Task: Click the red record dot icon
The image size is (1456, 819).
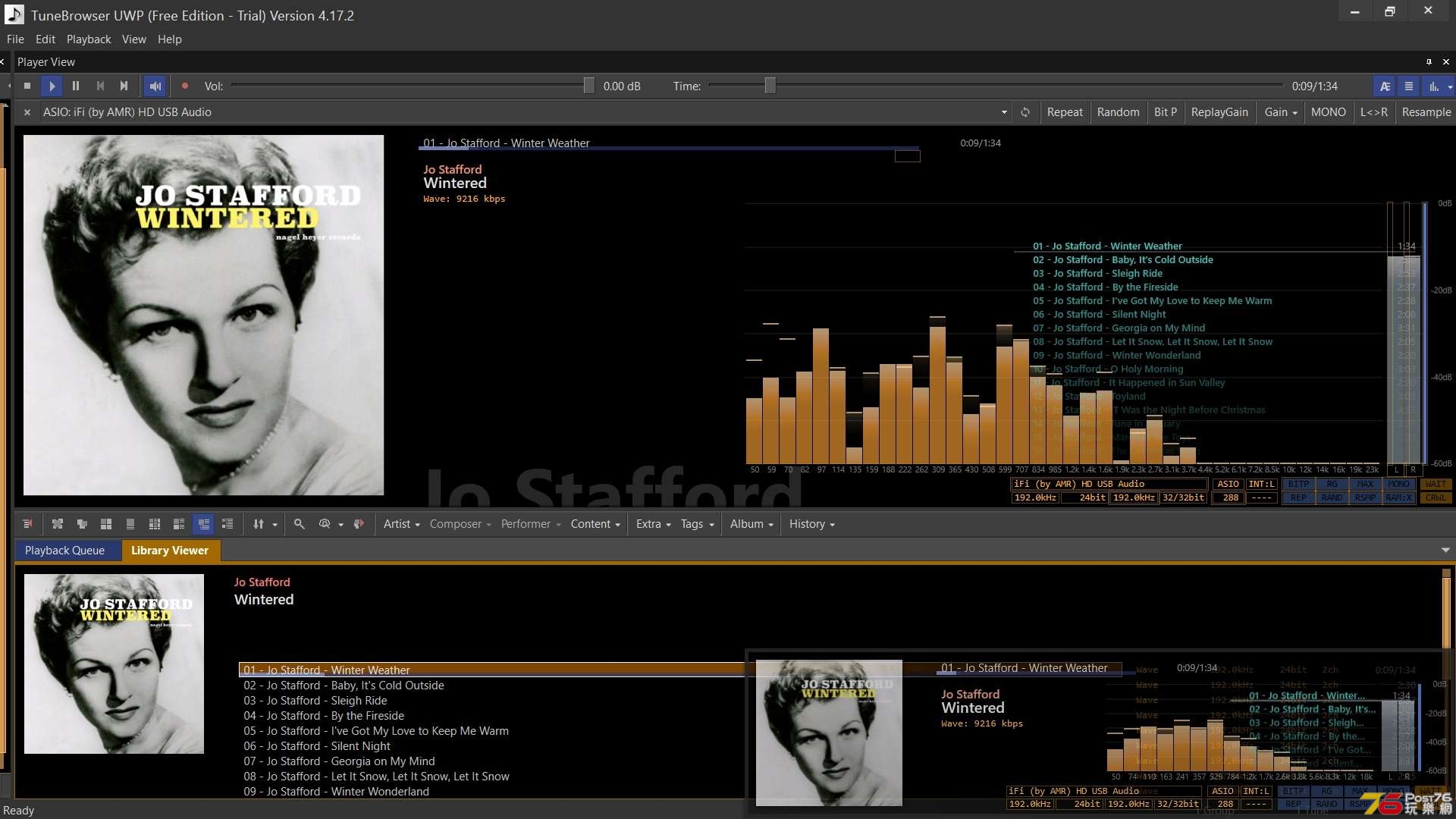Action: (x=184, y=86)
